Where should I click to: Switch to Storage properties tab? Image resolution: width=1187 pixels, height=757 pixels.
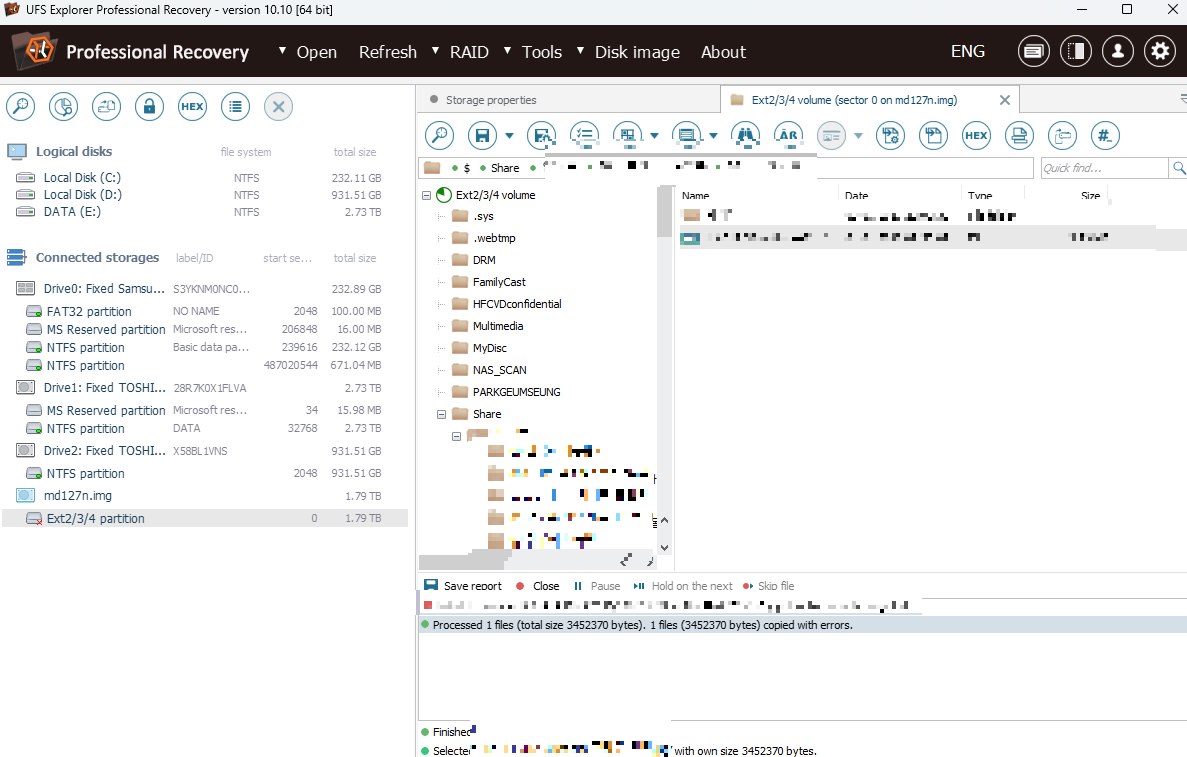click(491, 100)
